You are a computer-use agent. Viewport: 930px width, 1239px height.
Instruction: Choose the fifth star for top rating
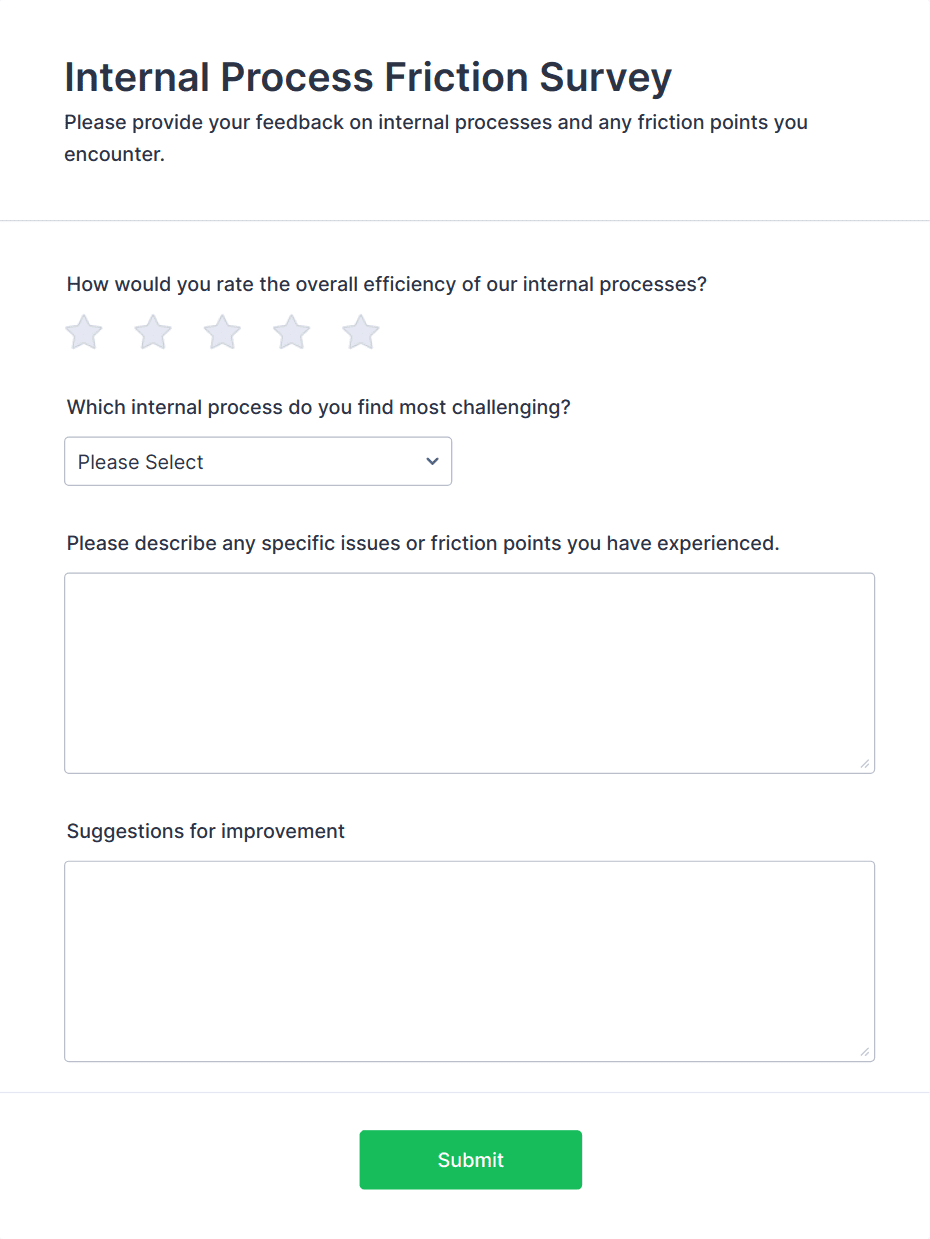tap(361, 332)
